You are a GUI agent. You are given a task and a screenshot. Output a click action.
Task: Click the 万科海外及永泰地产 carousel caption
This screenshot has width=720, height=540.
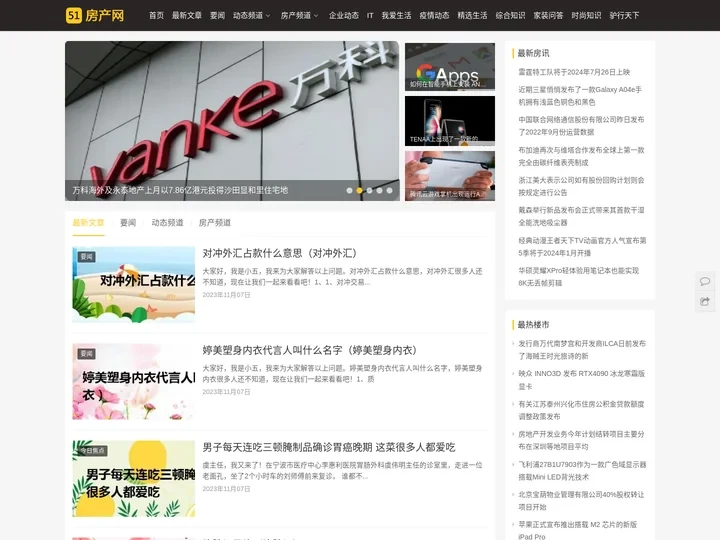pos(180,190)
